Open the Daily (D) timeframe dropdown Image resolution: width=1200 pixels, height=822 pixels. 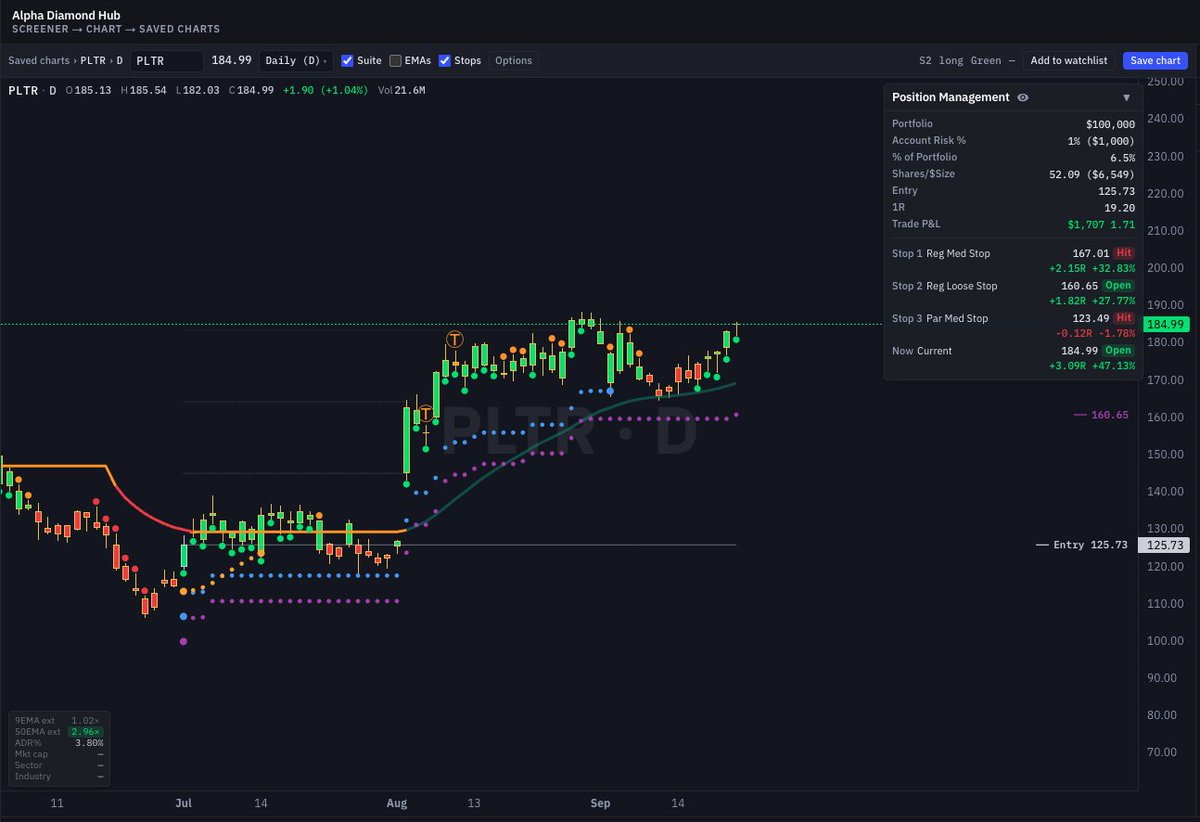click(x=296, y=60)
